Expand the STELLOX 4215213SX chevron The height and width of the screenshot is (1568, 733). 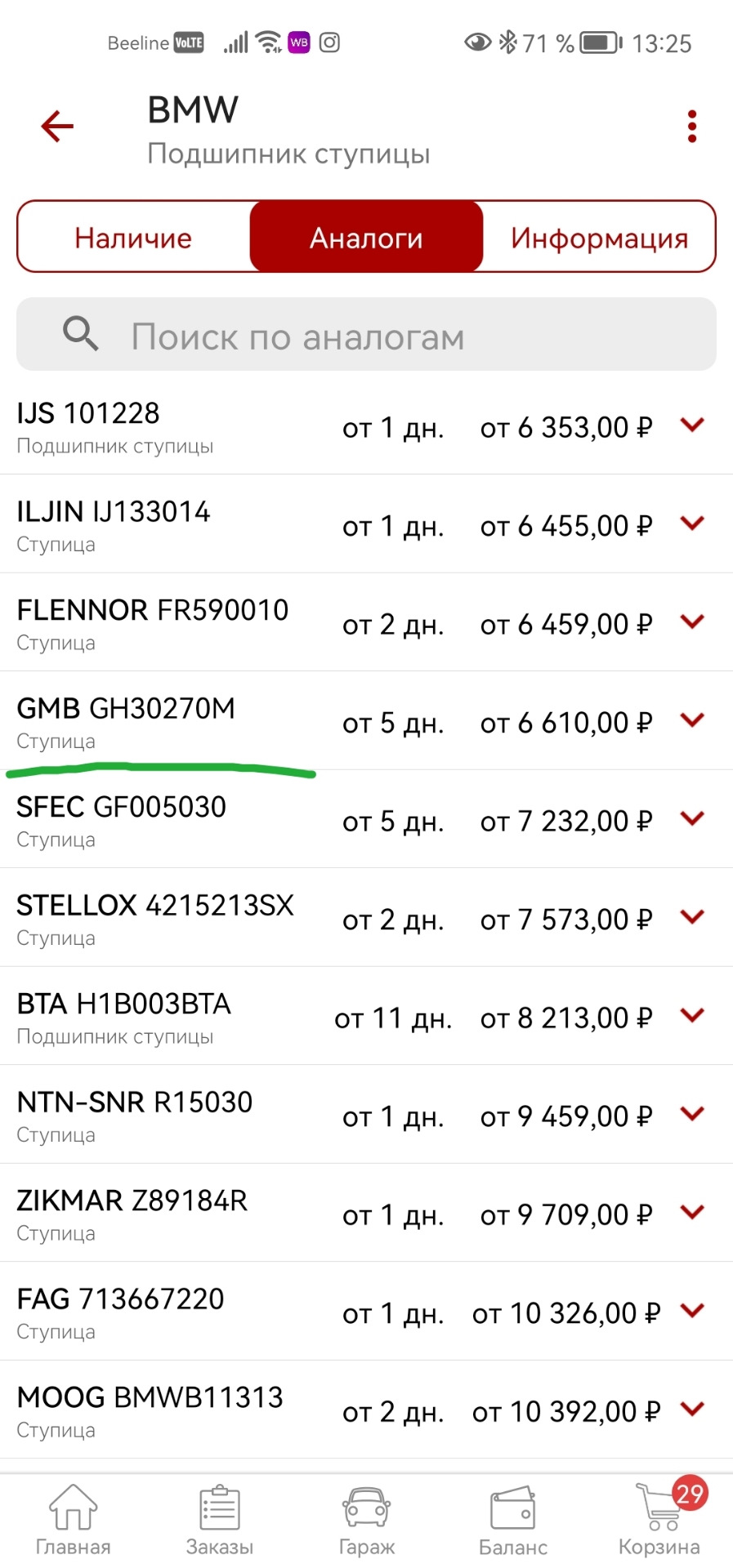[692, 917]
